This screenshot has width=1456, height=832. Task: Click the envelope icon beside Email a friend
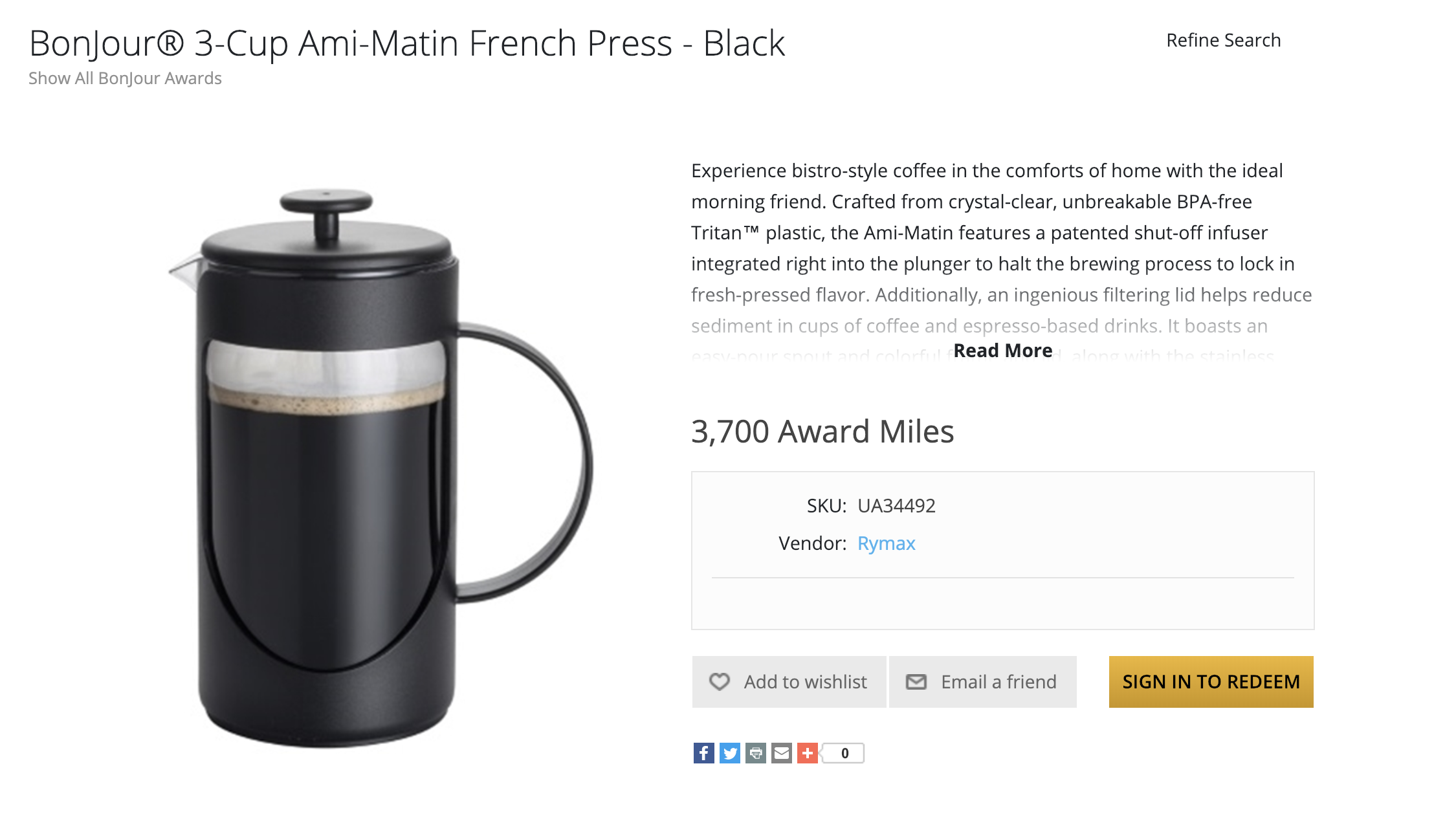coord(916,681)
